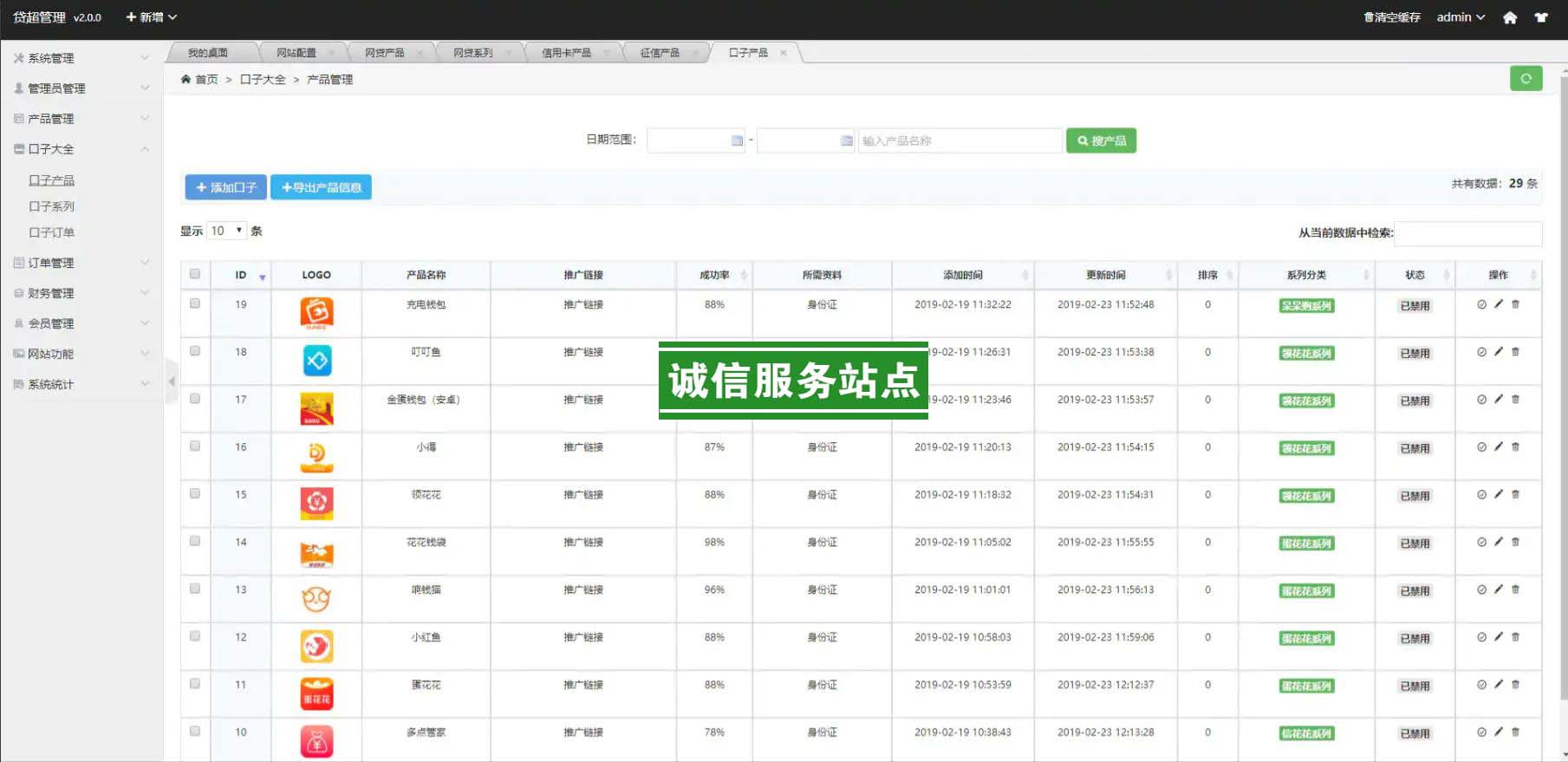
Task: Open the 口子系列 sidebar item
Action: (51, 206)
